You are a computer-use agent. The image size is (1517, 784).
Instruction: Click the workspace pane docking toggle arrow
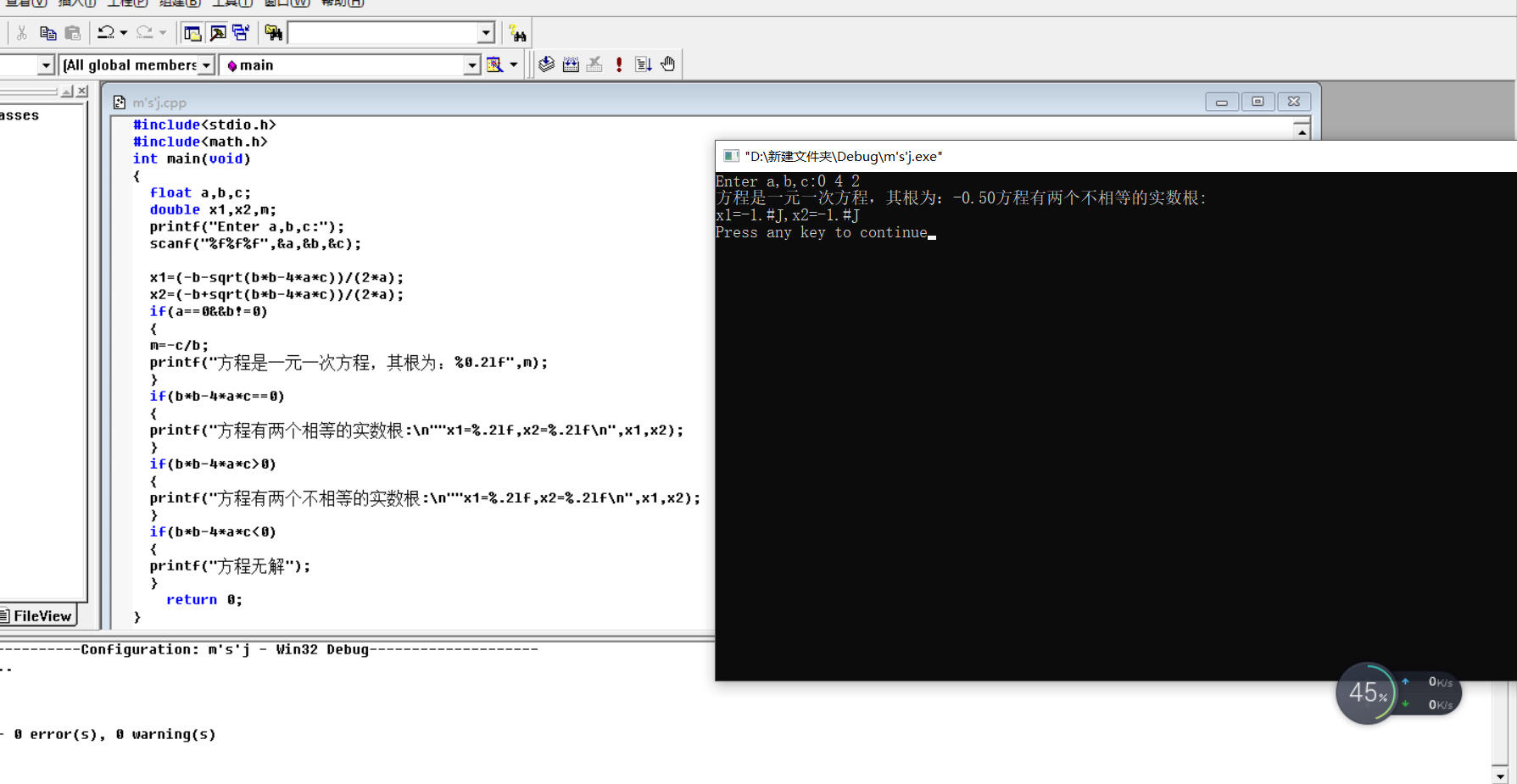(x=67, y=92)
